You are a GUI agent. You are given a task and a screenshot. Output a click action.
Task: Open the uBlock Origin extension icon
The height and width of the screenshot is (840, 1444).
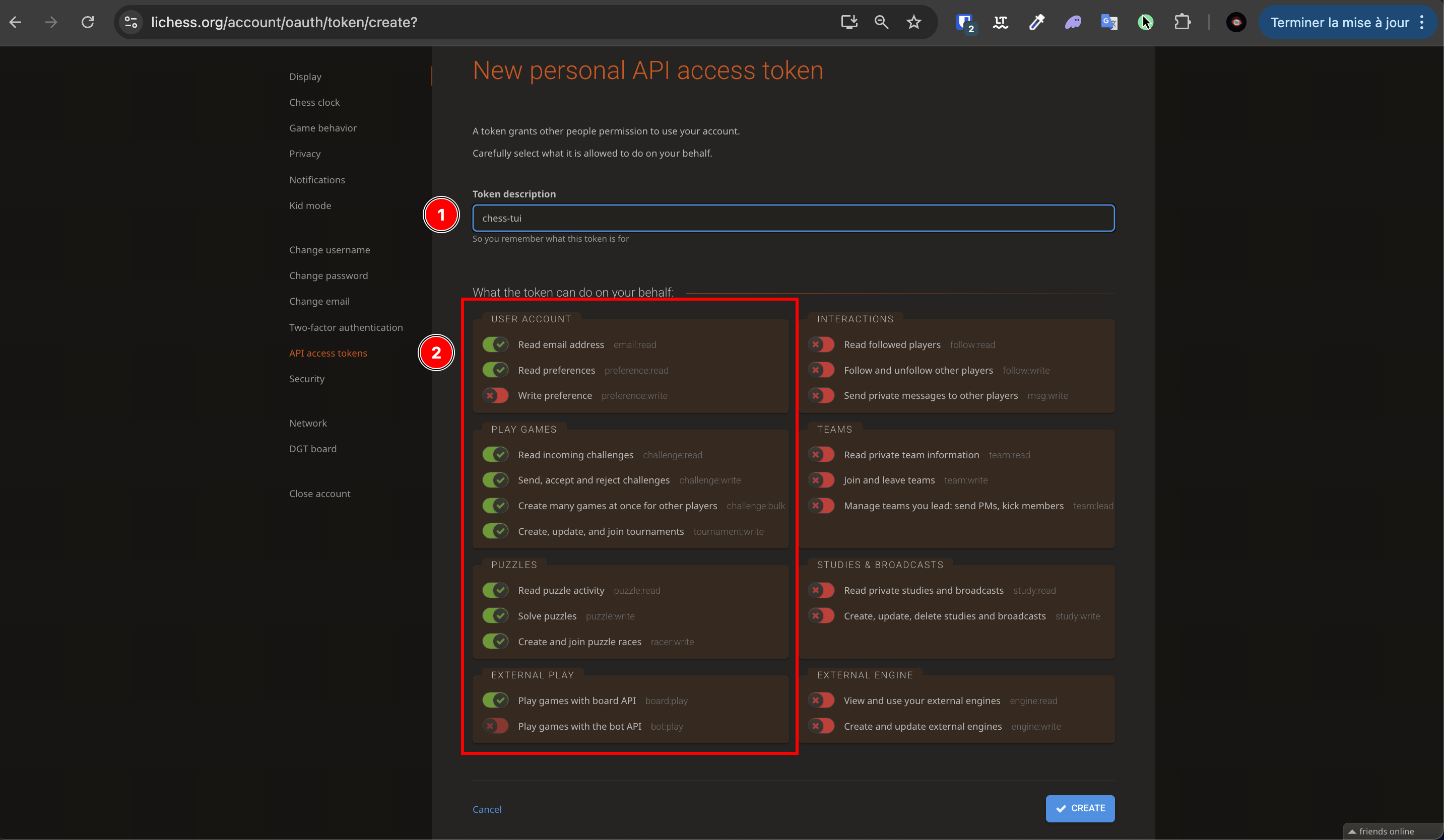[964, 22]
